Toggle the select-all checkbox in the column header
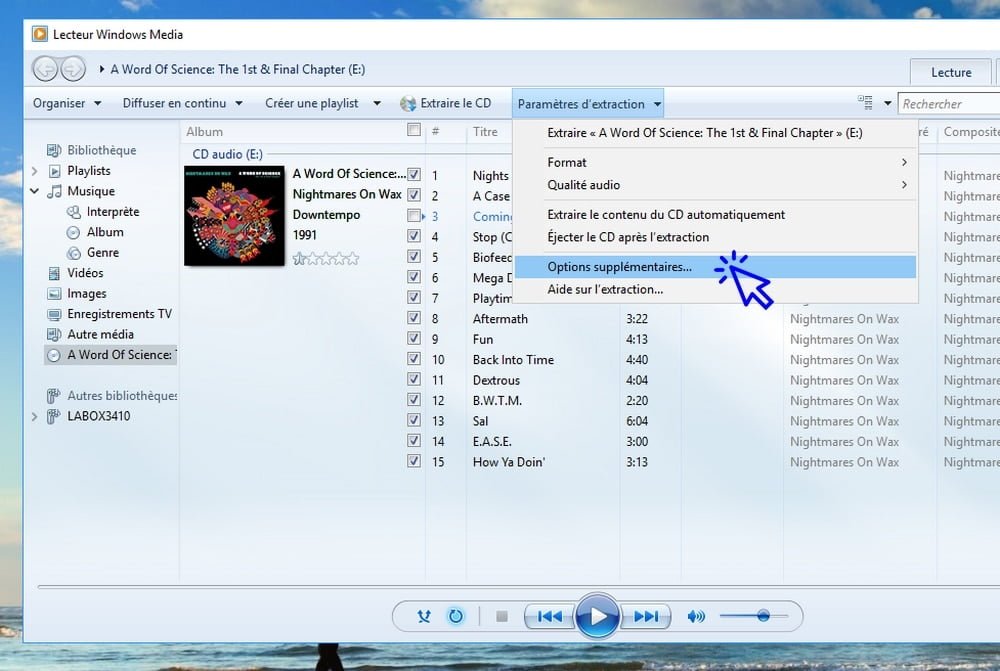This screenshot has width=1000, height=671. tap(414, 130)
